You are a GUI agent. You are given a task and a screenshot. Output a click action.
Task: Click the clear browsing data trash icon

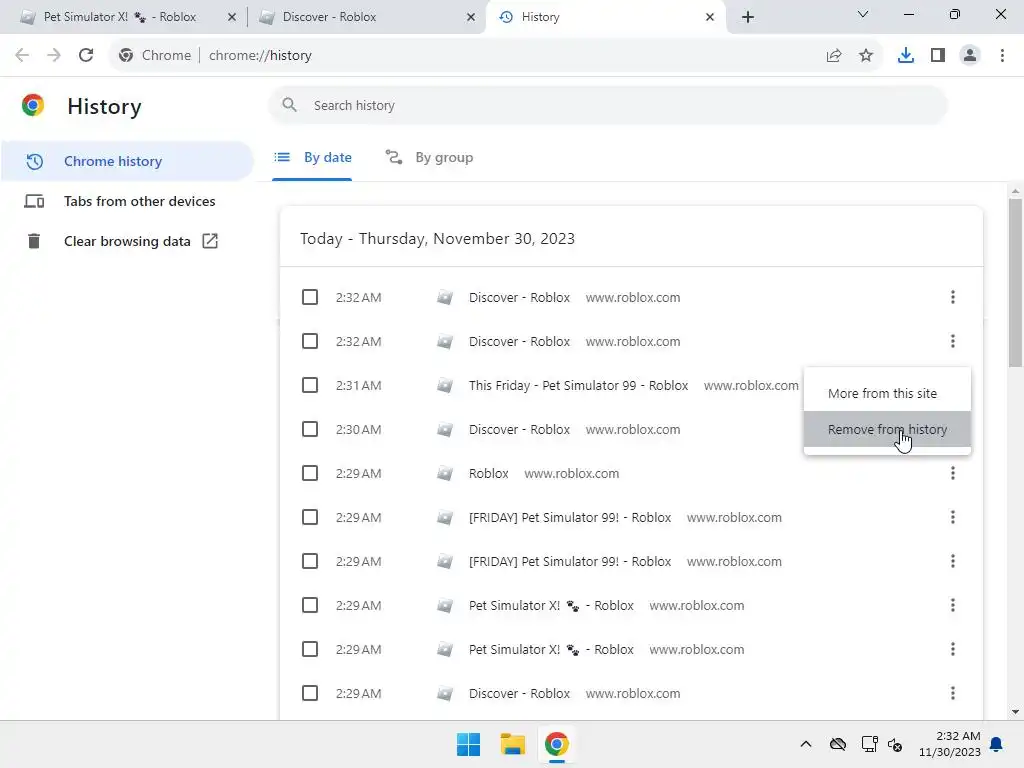(34, 241)
